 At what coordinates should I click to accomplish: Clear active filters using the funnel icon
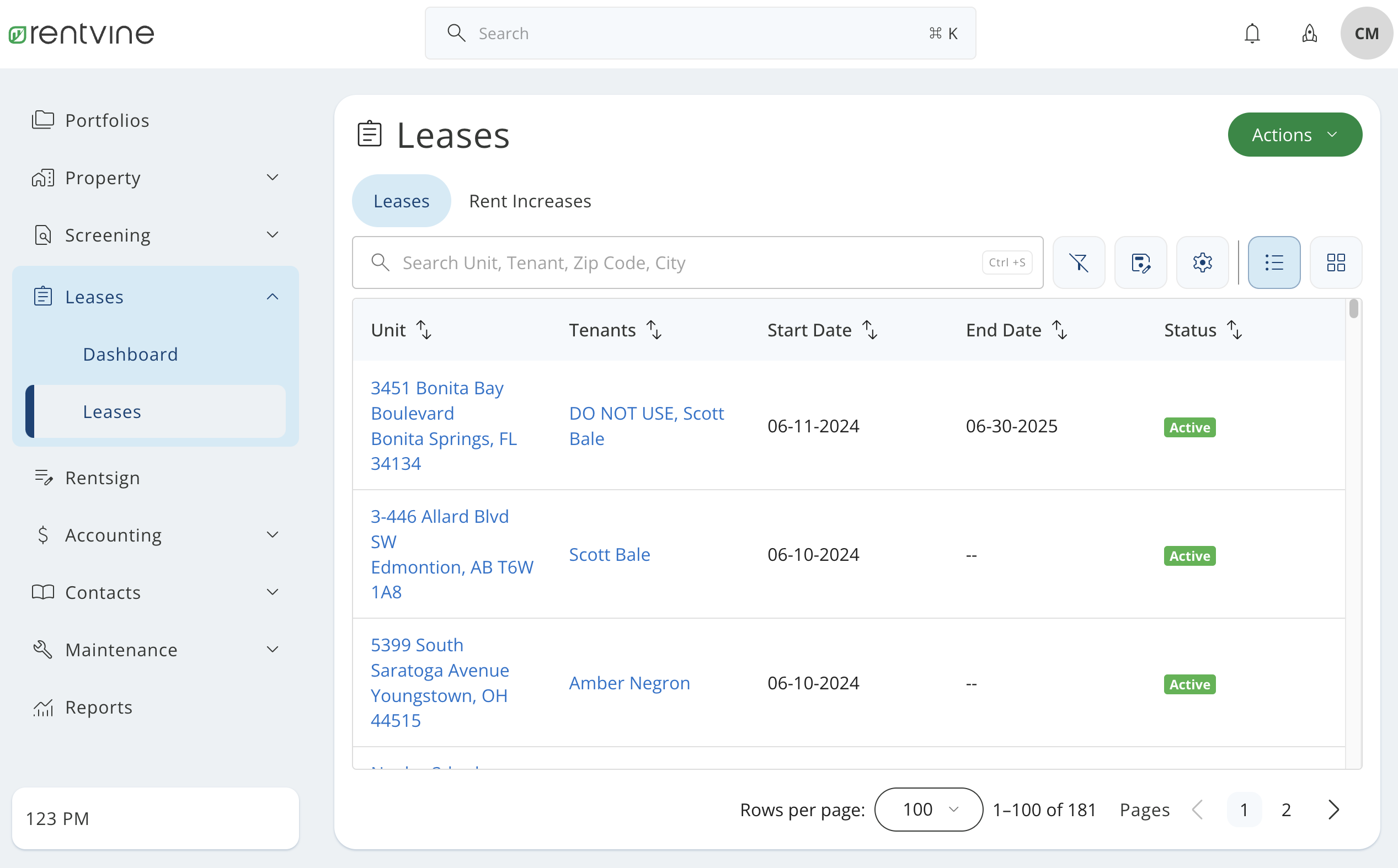pyautogui.click(x=1079, y=262)
